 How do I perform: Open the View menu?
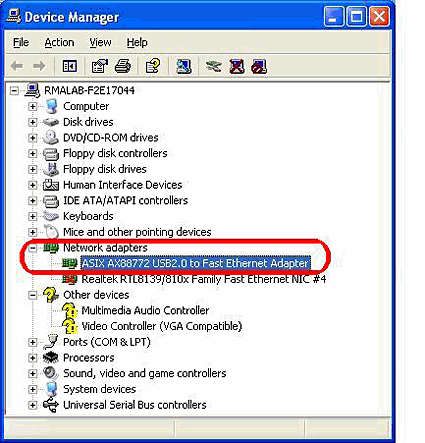point(100,42)
